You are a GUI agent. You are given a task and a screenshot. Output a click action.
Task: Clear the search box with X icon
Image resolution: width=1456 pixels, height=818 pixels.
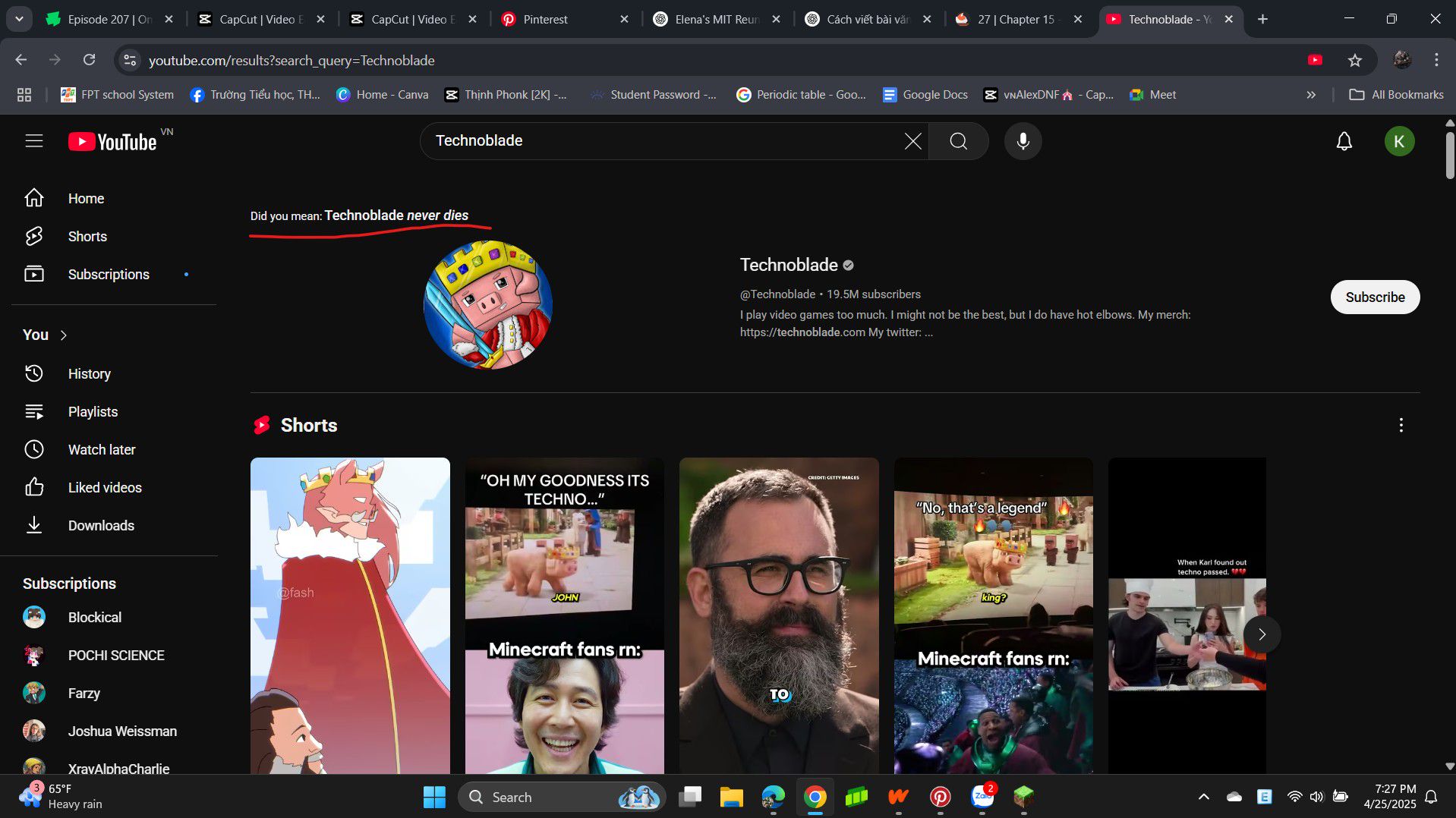(912, 141)
